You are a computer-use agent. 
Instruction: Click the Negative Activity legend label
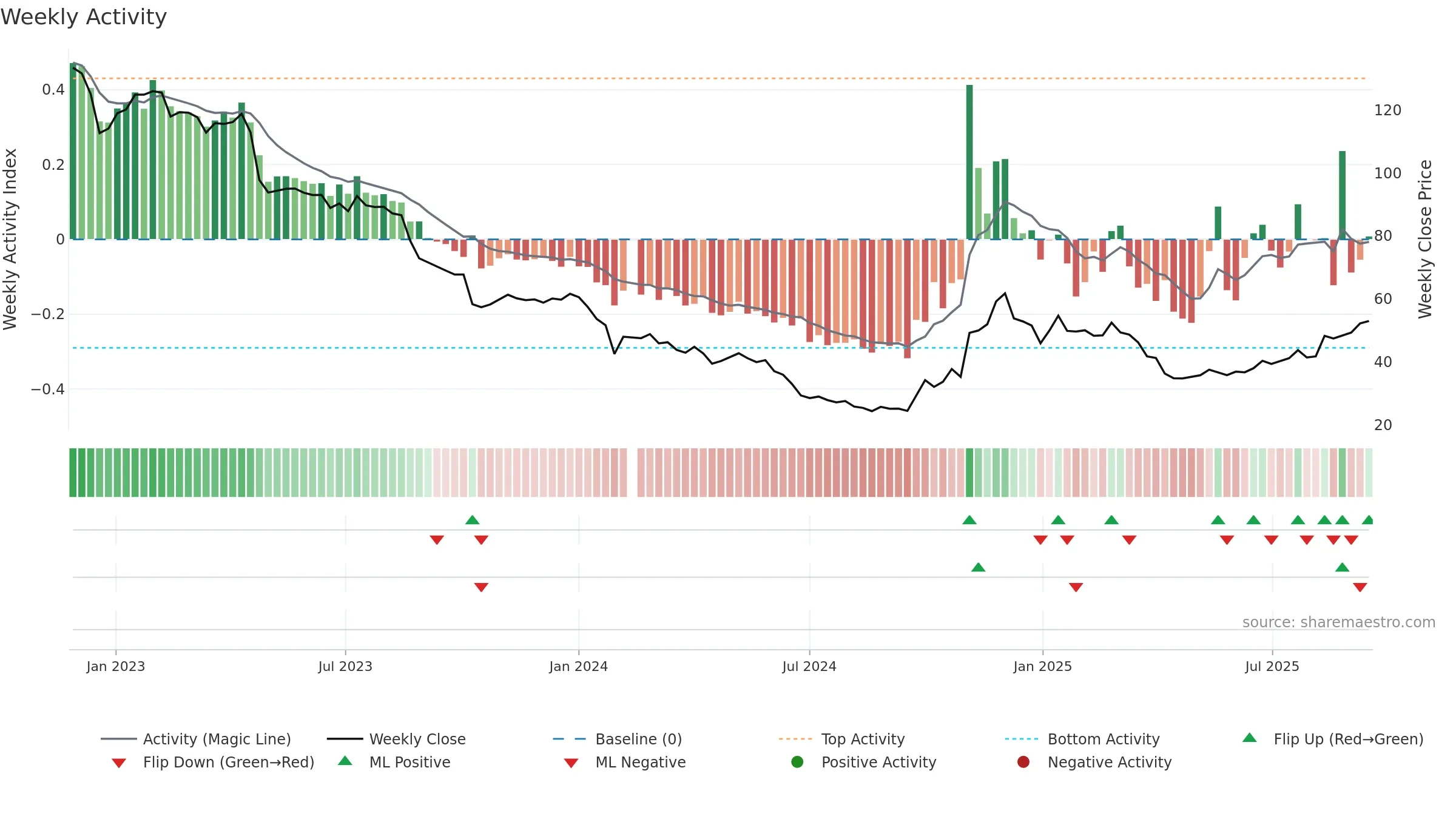click(1110, 762)
